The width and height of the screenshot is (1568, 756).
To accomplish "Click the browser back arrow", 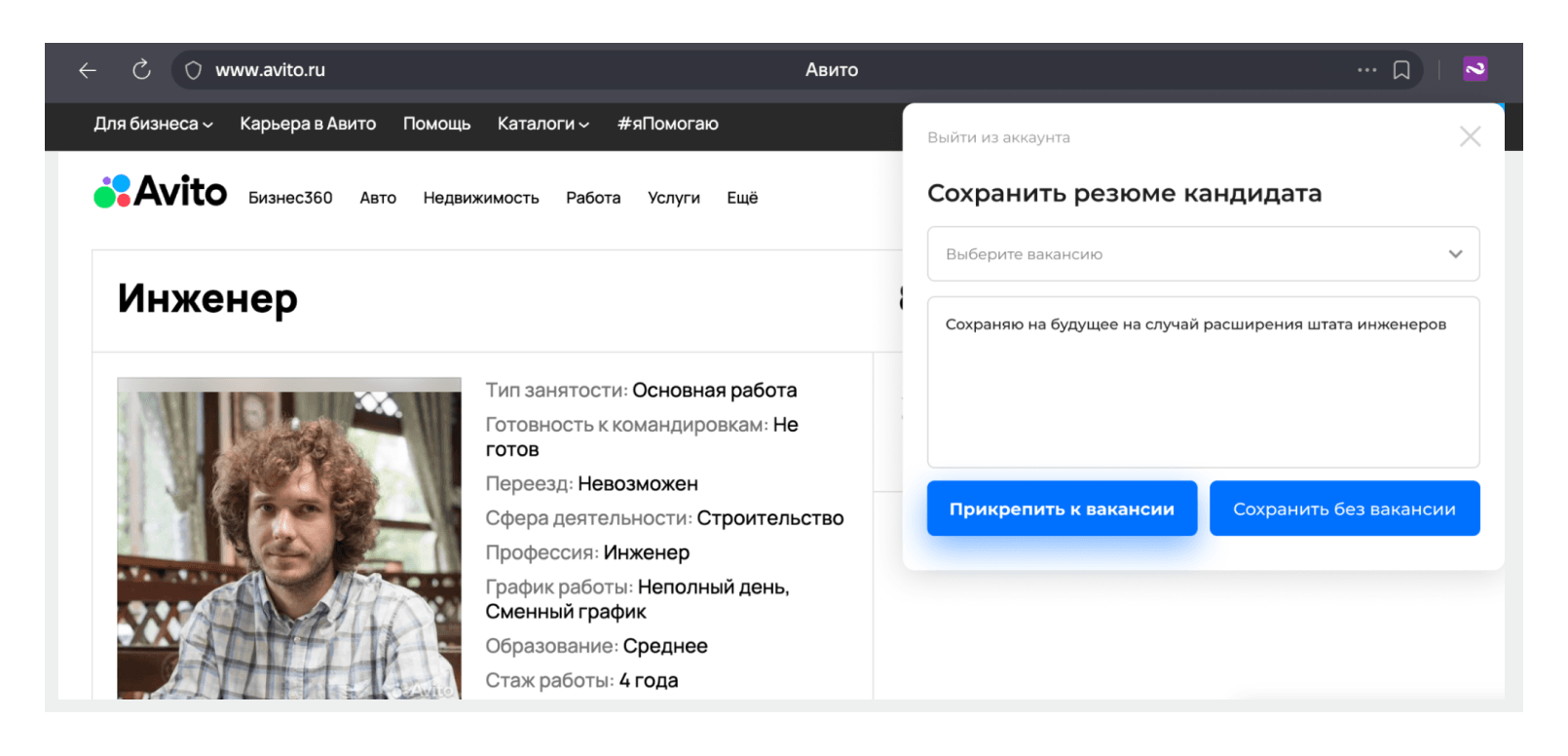I will coord(88,70).
